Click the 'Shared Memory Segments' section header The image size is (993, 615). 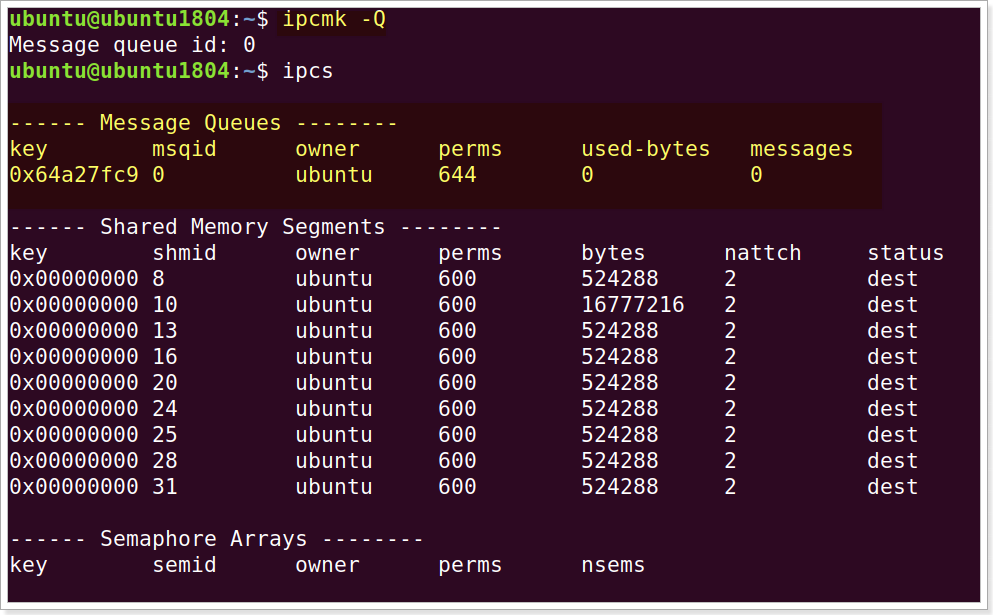242,227
